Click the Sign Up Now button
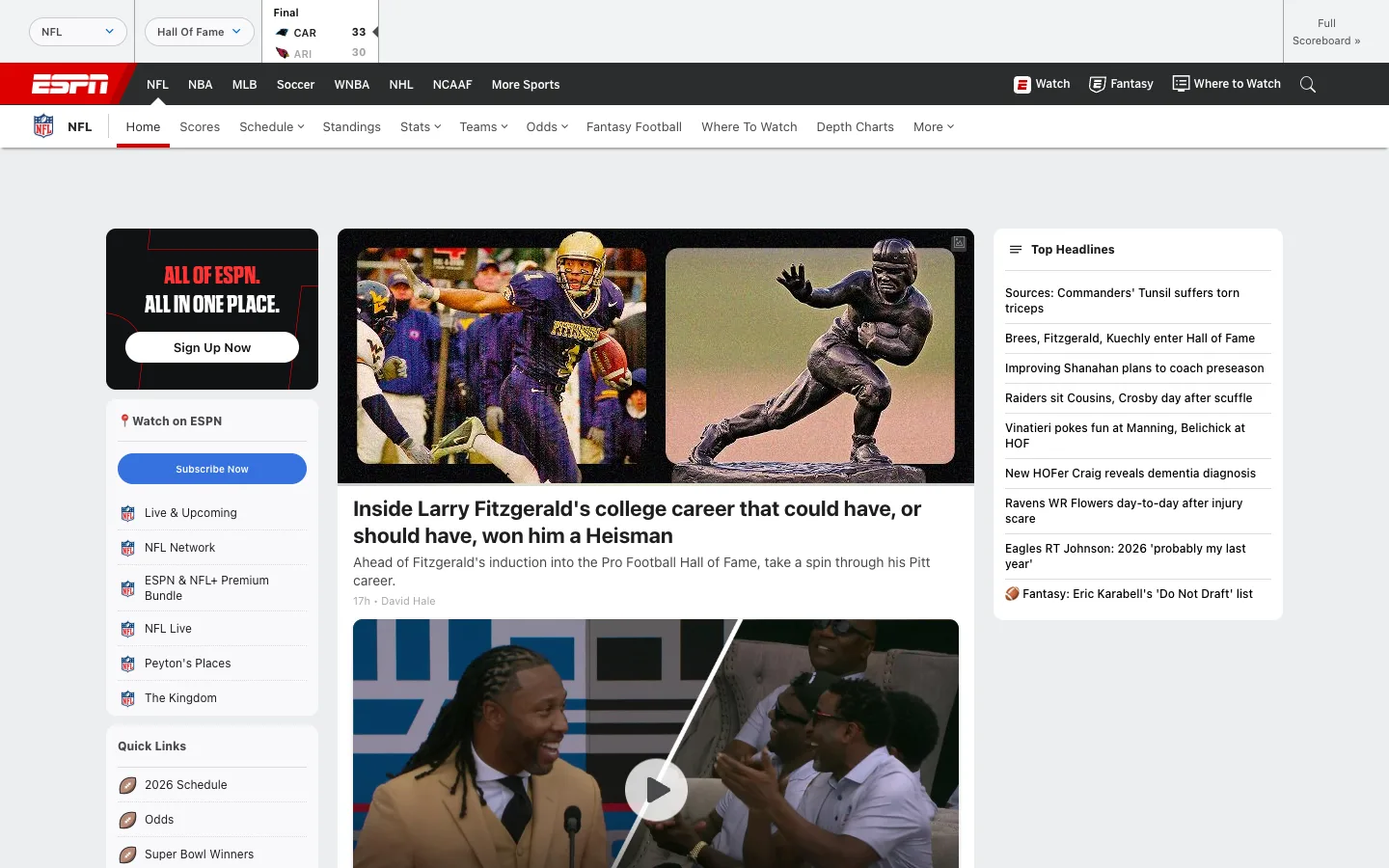Image resolution: width=1389 pixels, height=868 pixels. pyautogui.click(x=212, y=347)
